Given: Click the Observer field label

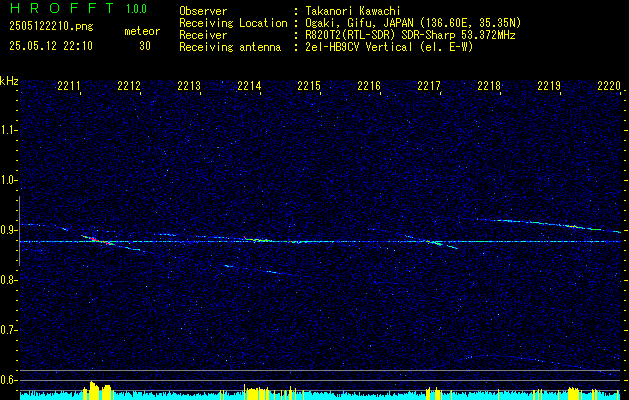Looking at the screenshot, I should [203, 11].
